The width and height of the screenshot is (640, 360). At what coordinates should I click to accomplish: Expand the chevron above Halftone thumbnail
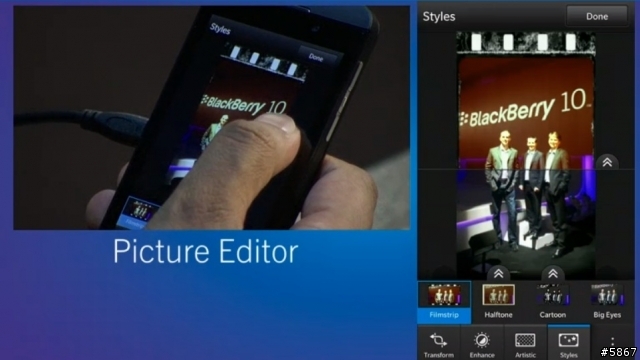coord(498,273)
